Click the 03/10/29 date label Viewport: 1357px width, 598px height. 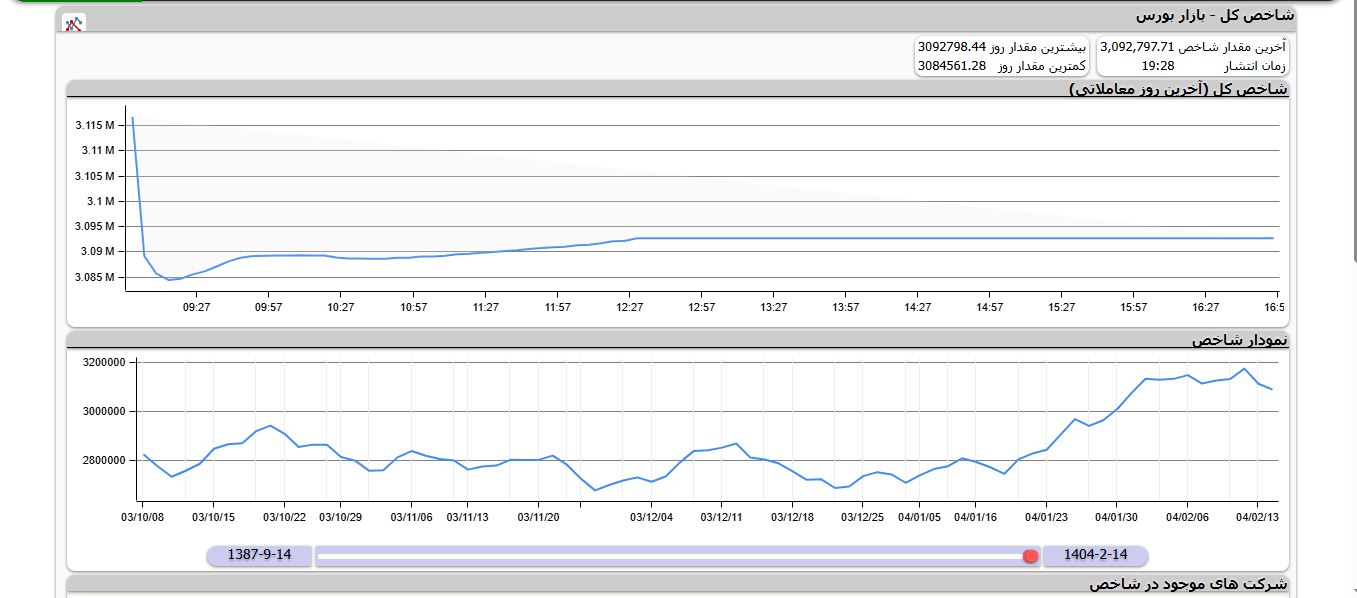340,517
